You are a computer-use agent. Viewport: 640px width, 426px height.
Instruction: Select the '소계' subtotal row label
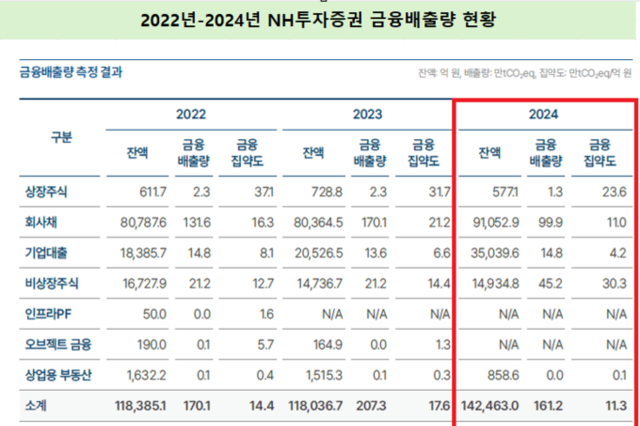(x=36, y=406)
